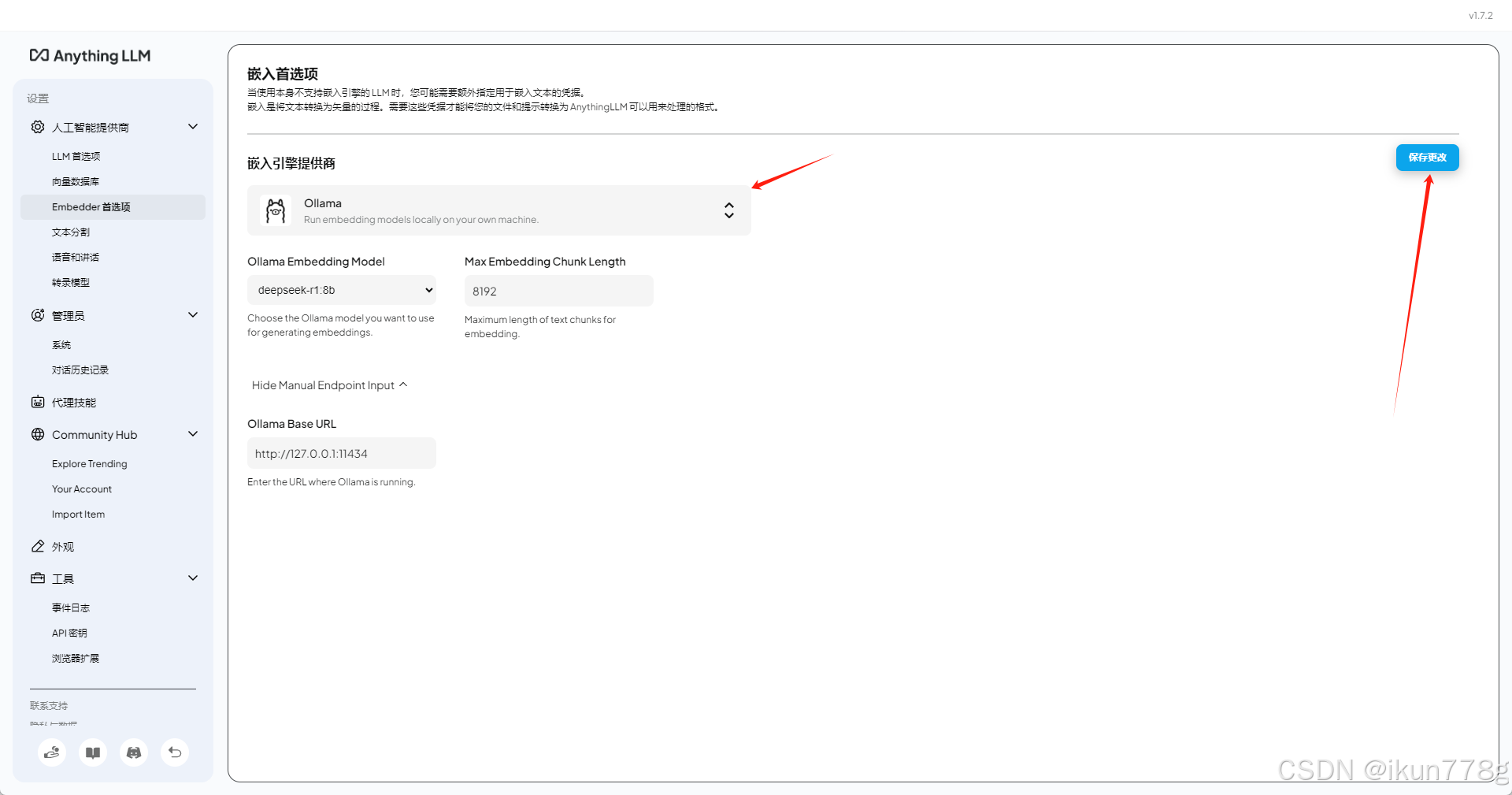
Task: Collapse Hide Manual Endpoint Input
Action: coord(329,385)
